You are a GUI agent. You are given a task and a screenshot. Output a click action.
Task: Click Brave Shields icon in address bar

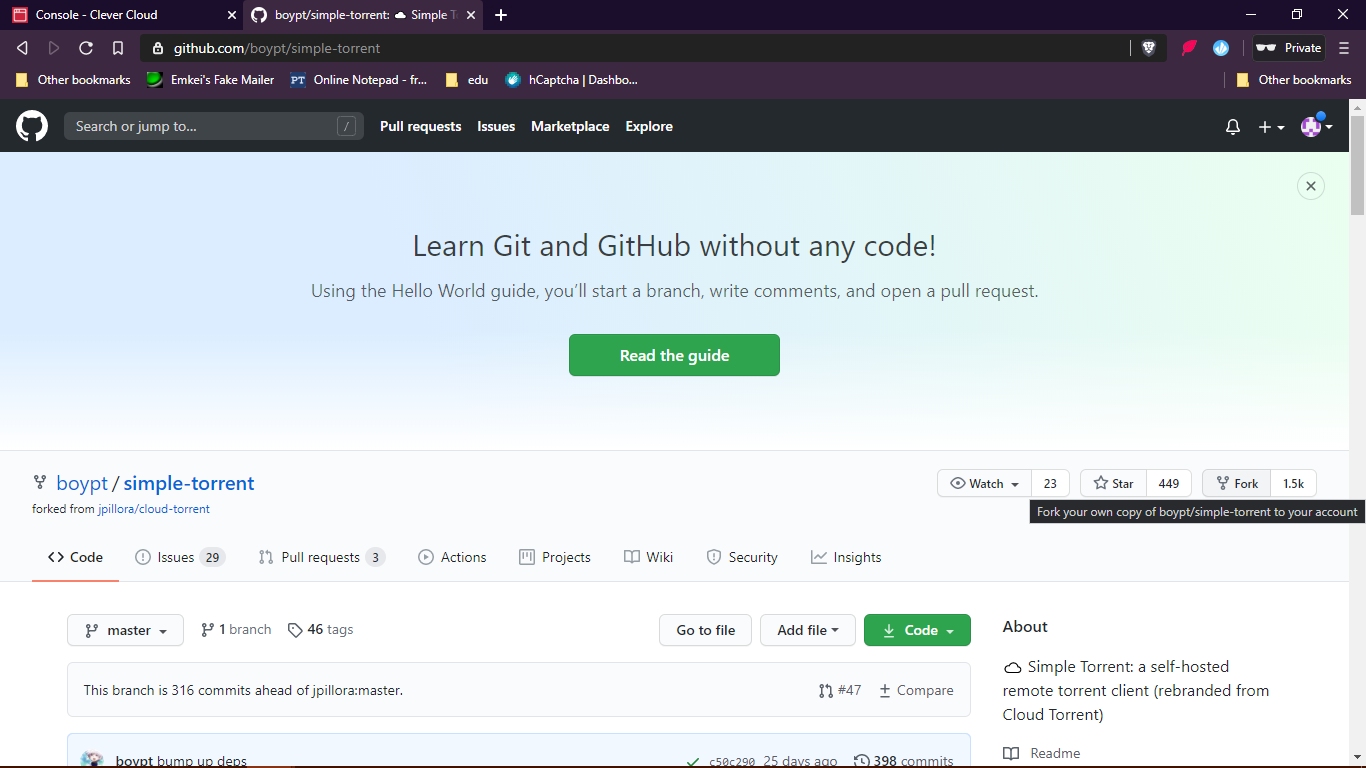coord(1148,48)
